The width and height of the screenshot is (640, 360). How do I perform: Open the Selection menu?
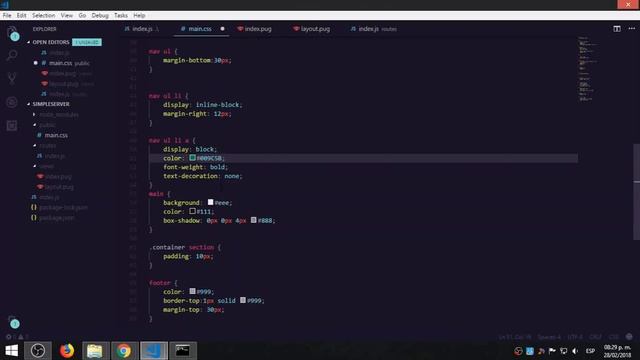pyautogui.click(x=43, y=16)
